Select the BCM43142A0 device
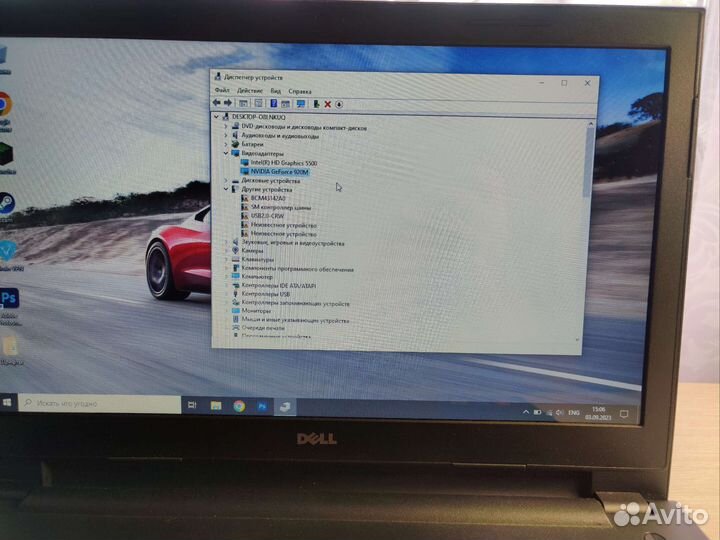This screenshot has height=540, width=720. coord(268,198)
